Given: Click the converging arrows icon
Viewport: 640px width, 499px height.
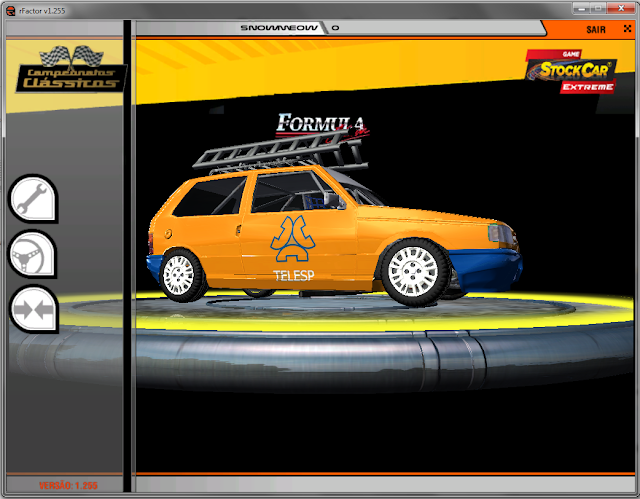Looking at the screenshot, I should pyautogui.click(x=33, y=309).
